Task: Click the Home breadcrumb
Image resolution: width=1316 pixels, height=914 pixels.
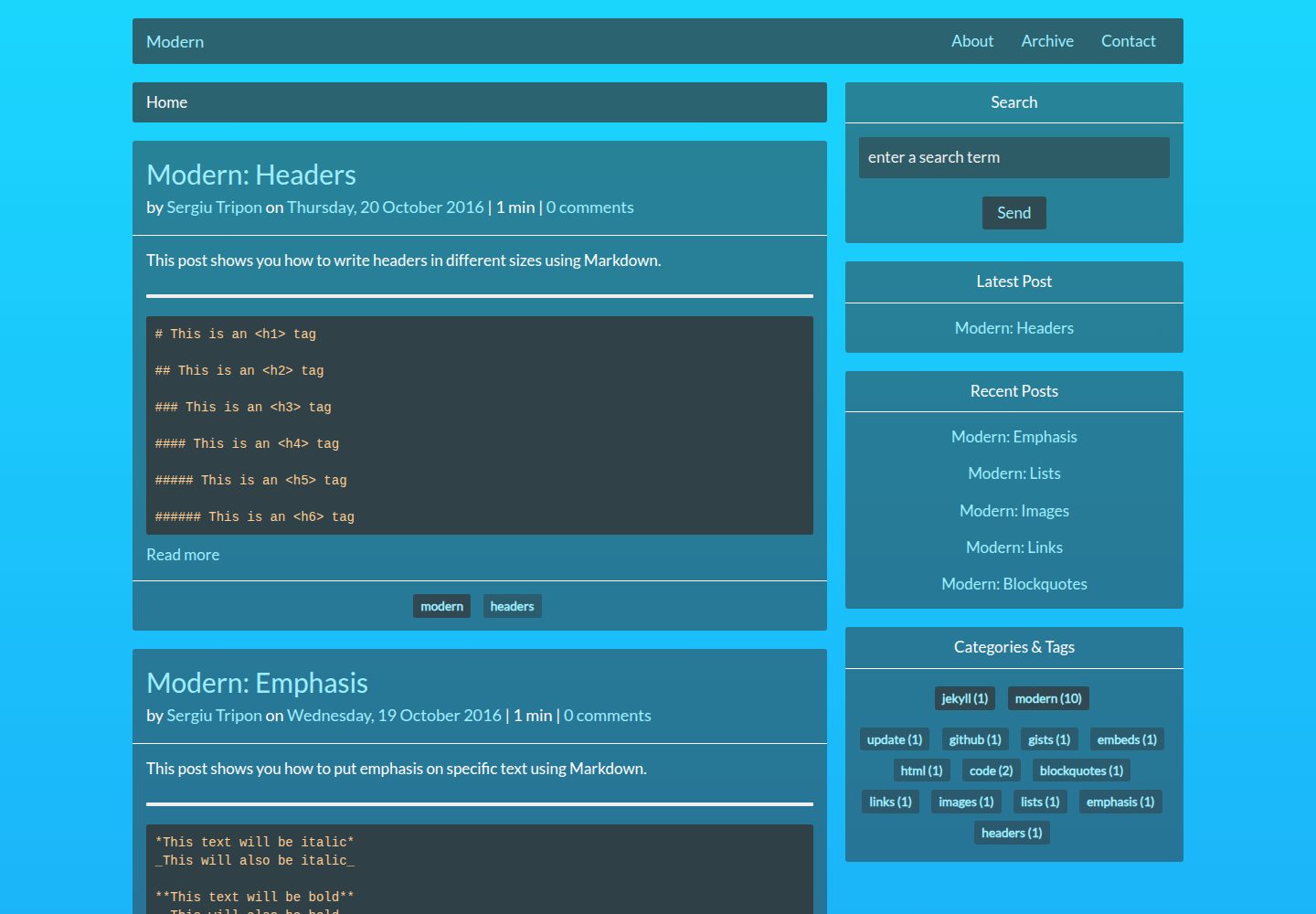Action: click(166, 102)
